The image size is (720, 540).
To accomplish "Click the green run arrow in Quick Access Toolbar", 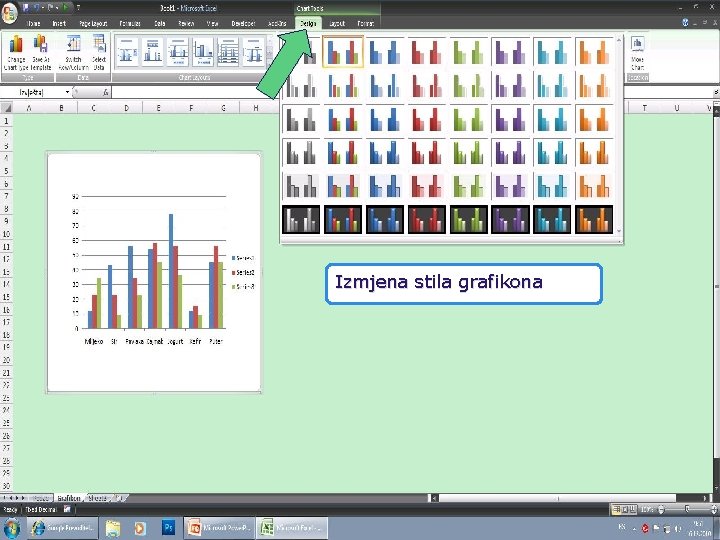I will 66,8.
